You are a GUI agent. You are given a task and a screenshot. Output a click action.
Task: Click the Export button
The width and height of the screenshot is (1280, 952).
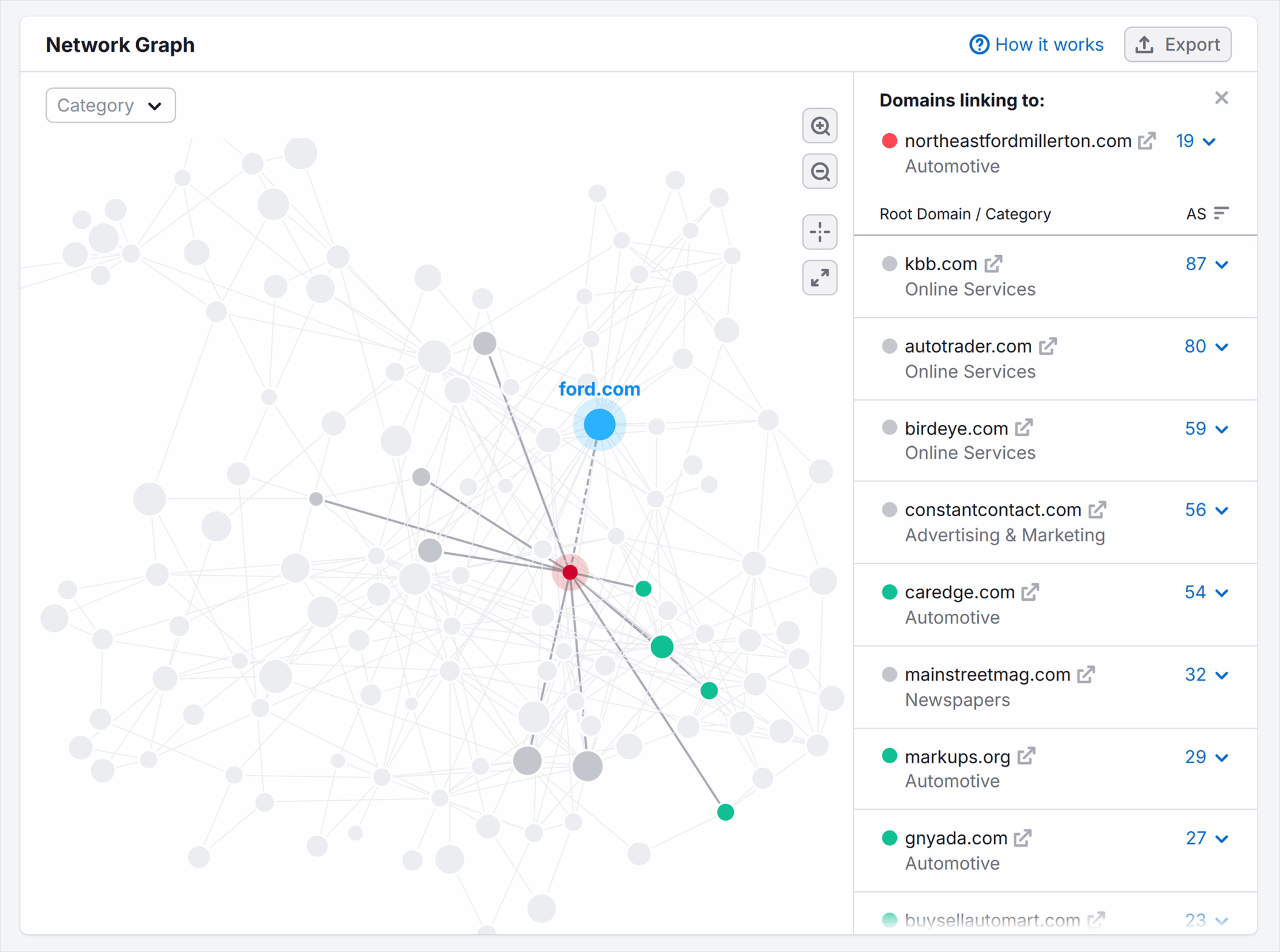(1177, 44)
